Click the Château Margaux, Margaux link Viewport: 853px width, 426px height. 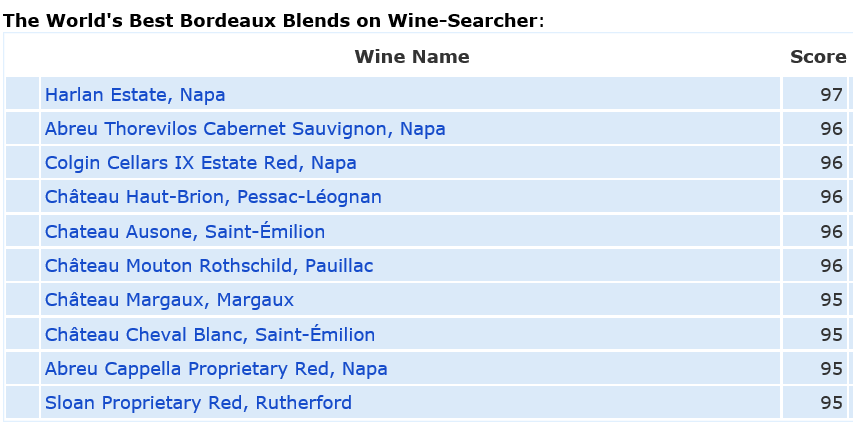click(169, 300)
